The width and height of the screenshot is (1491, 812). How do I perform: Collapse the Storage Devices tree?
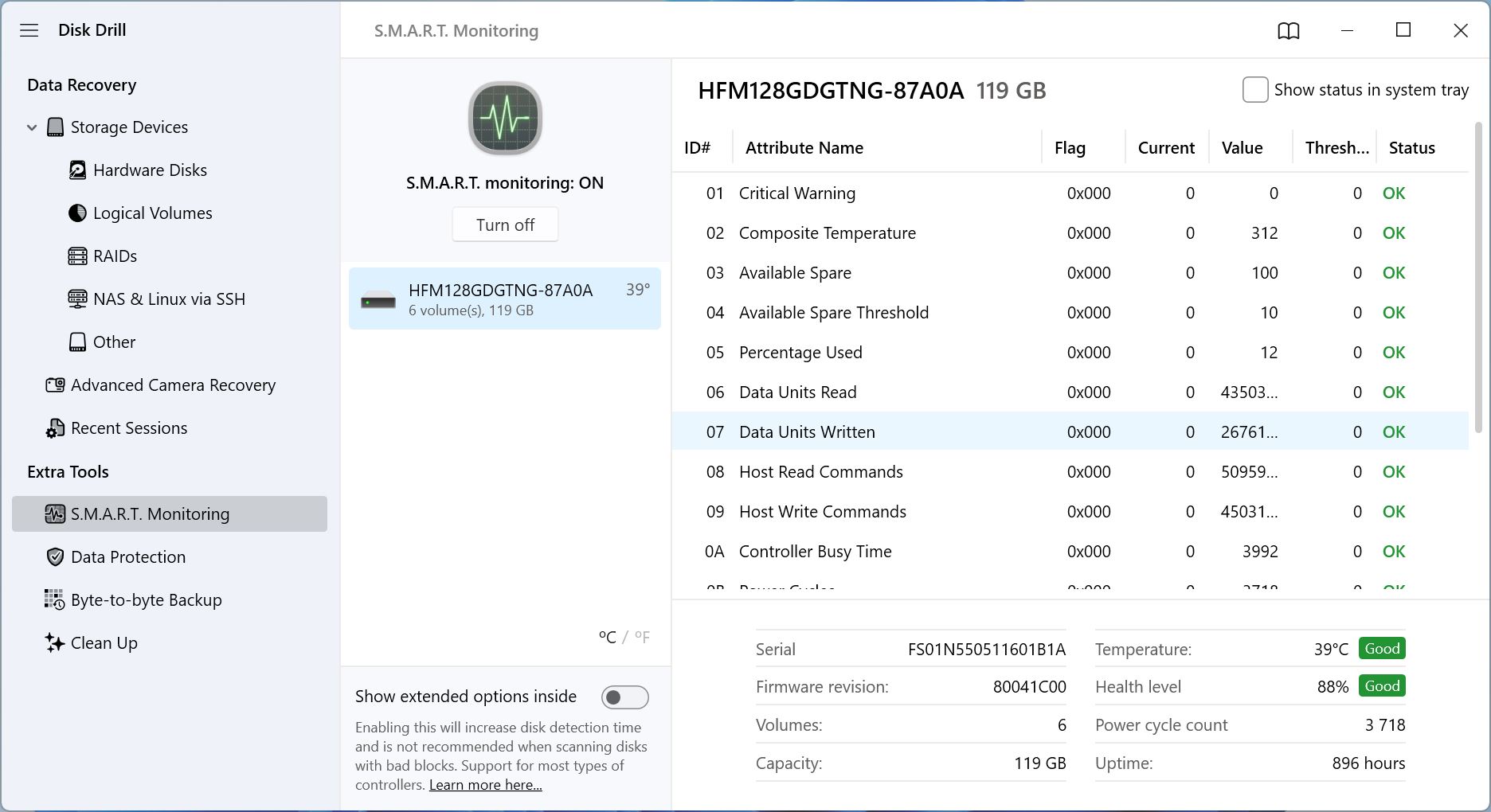32,127
